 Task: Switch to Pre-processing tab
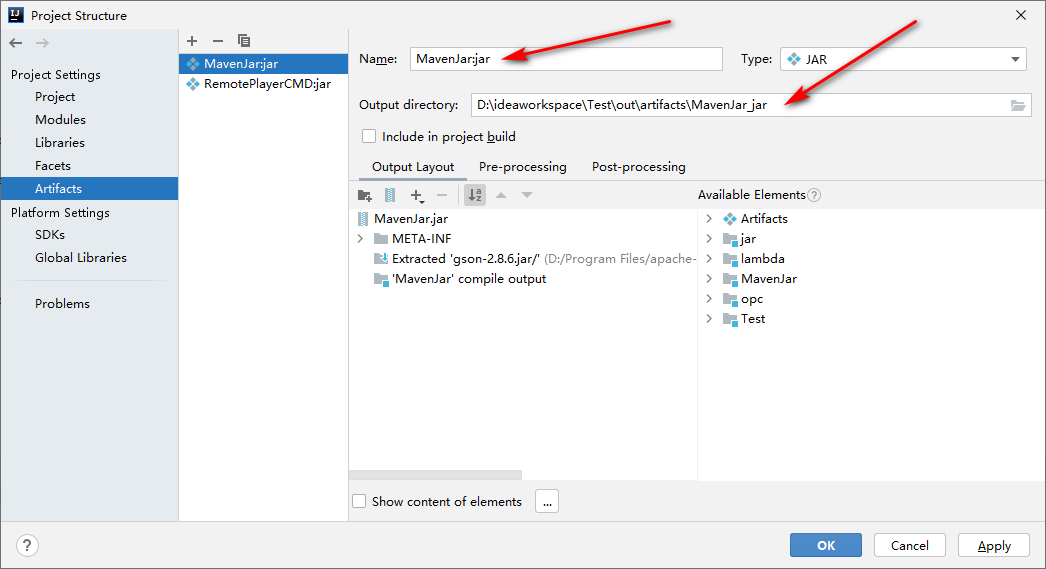[522, 167]
